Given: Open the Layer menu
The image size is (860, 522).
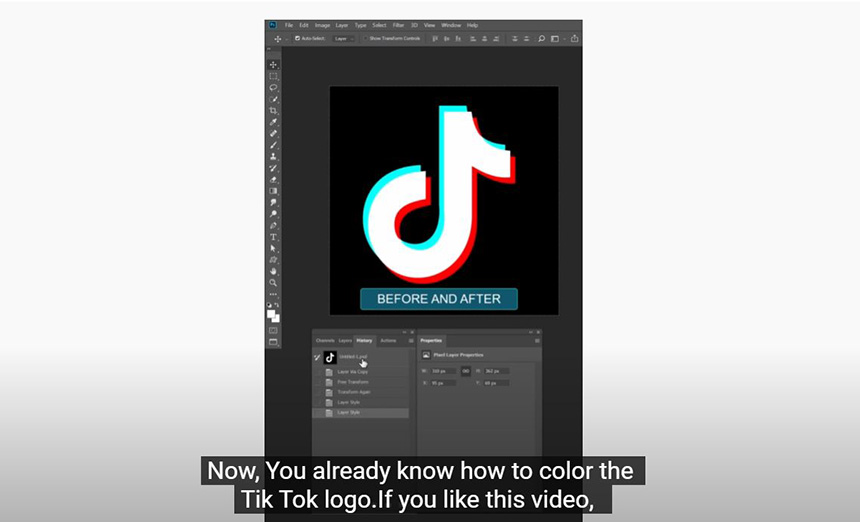Looking at the screenshot, I should tap(342, 25).
